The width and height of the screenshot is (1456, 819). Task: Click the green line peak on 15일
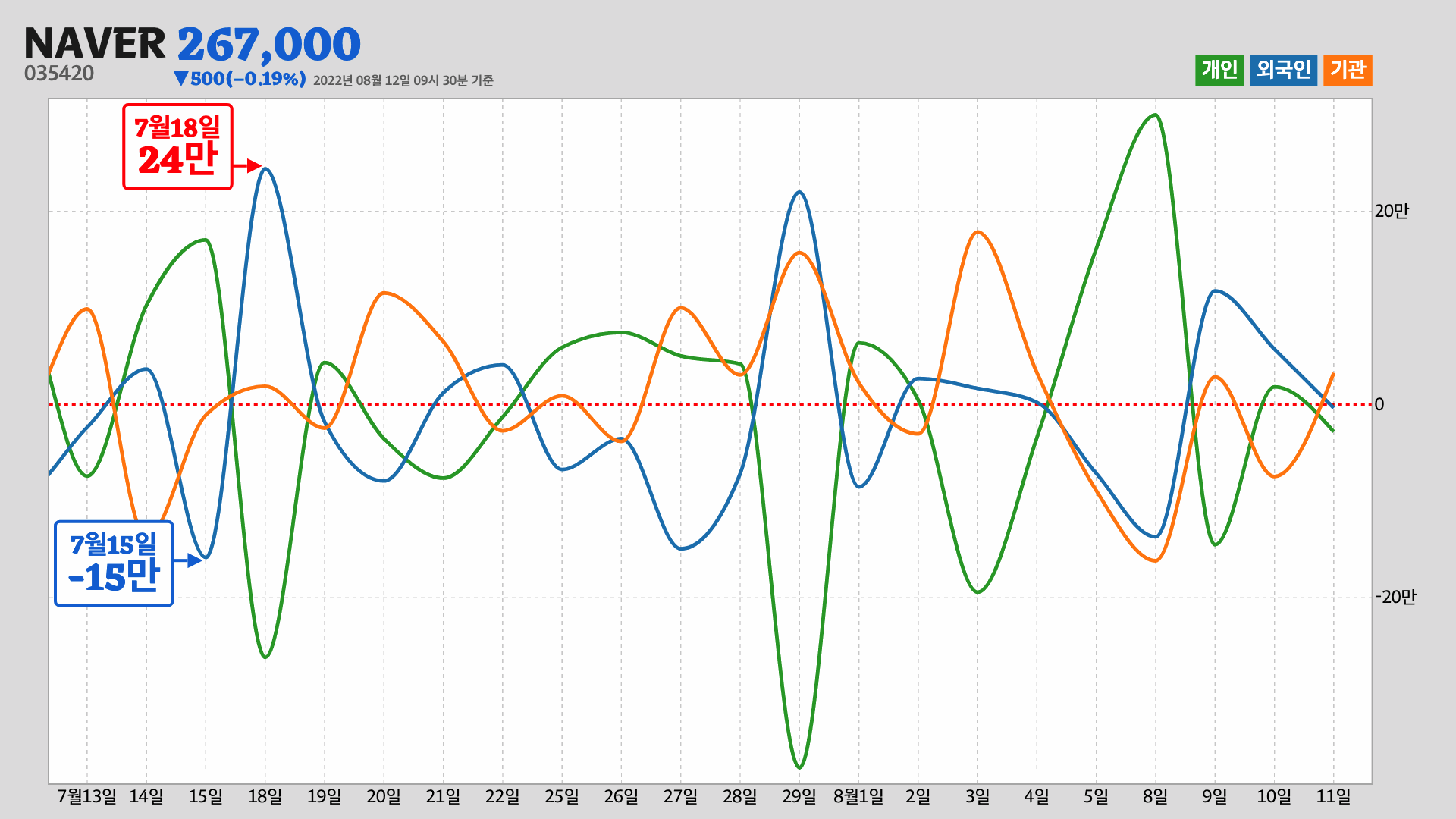click(x=205, y=240)
